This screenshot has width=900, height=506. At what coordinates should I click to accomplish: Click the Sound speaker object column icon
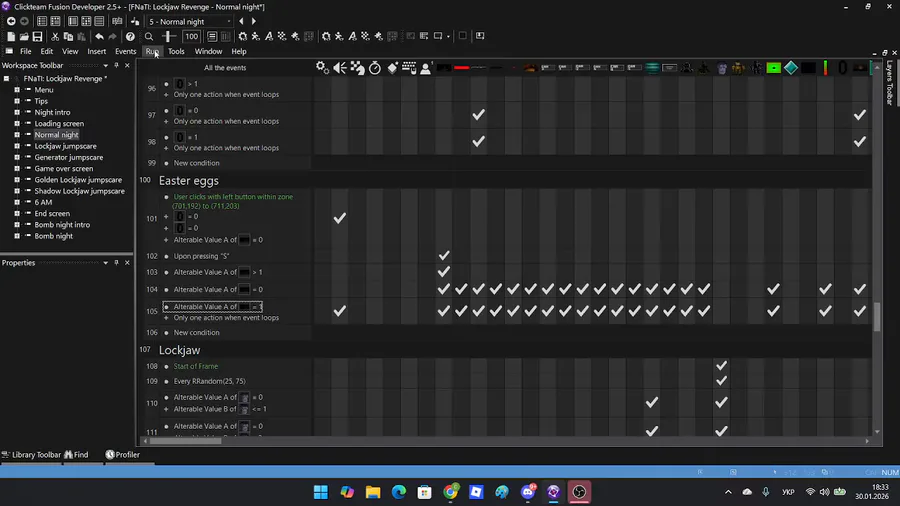(x=340, y=68)
